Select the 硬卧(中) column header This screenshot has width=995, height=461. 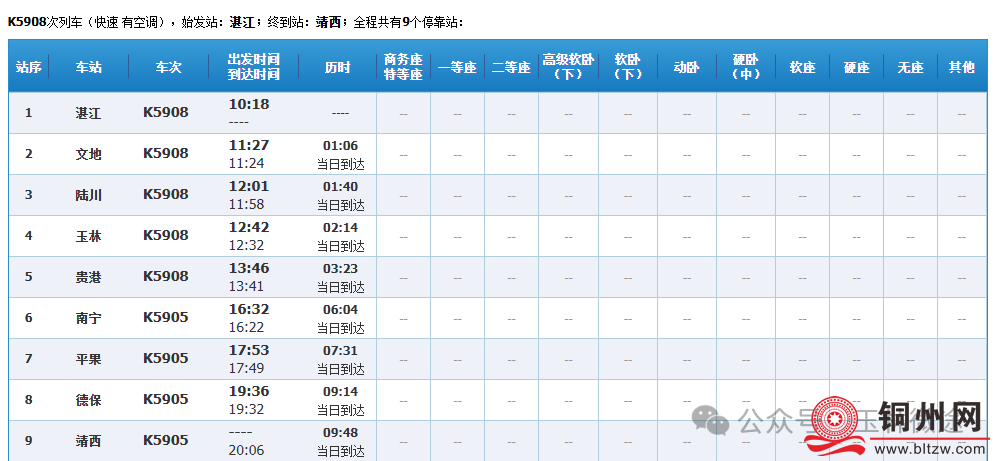(x=746, y=67)
